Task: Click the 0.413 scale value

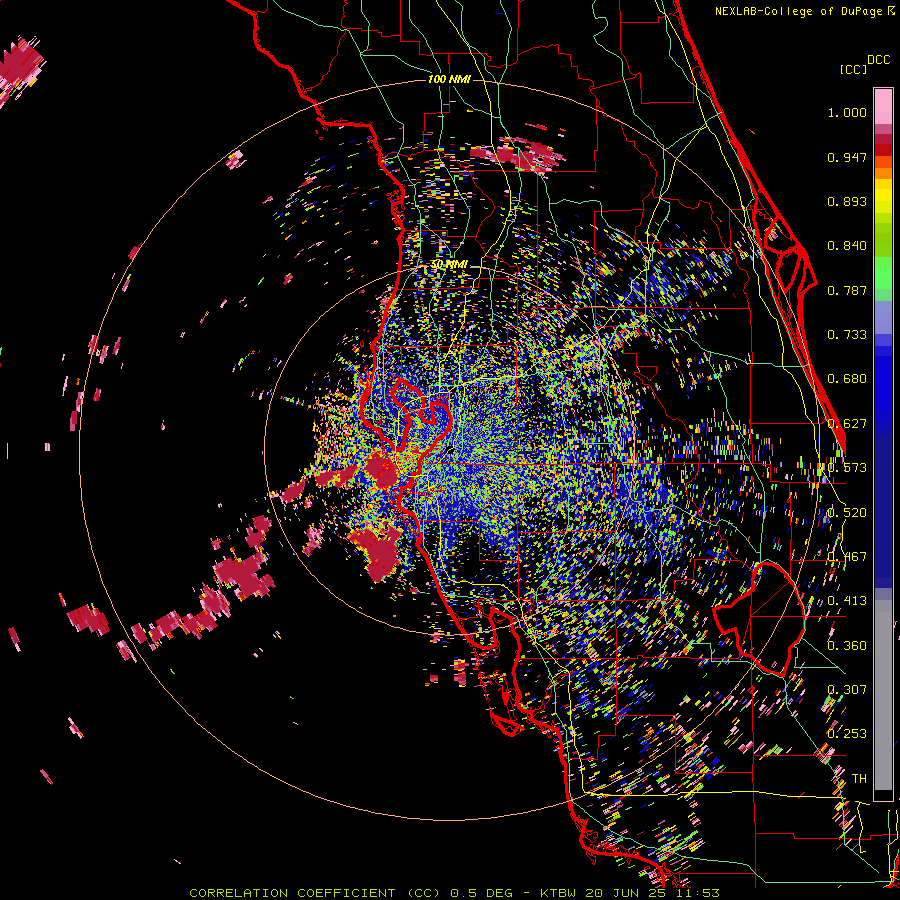Action: (x=847, y=601)
